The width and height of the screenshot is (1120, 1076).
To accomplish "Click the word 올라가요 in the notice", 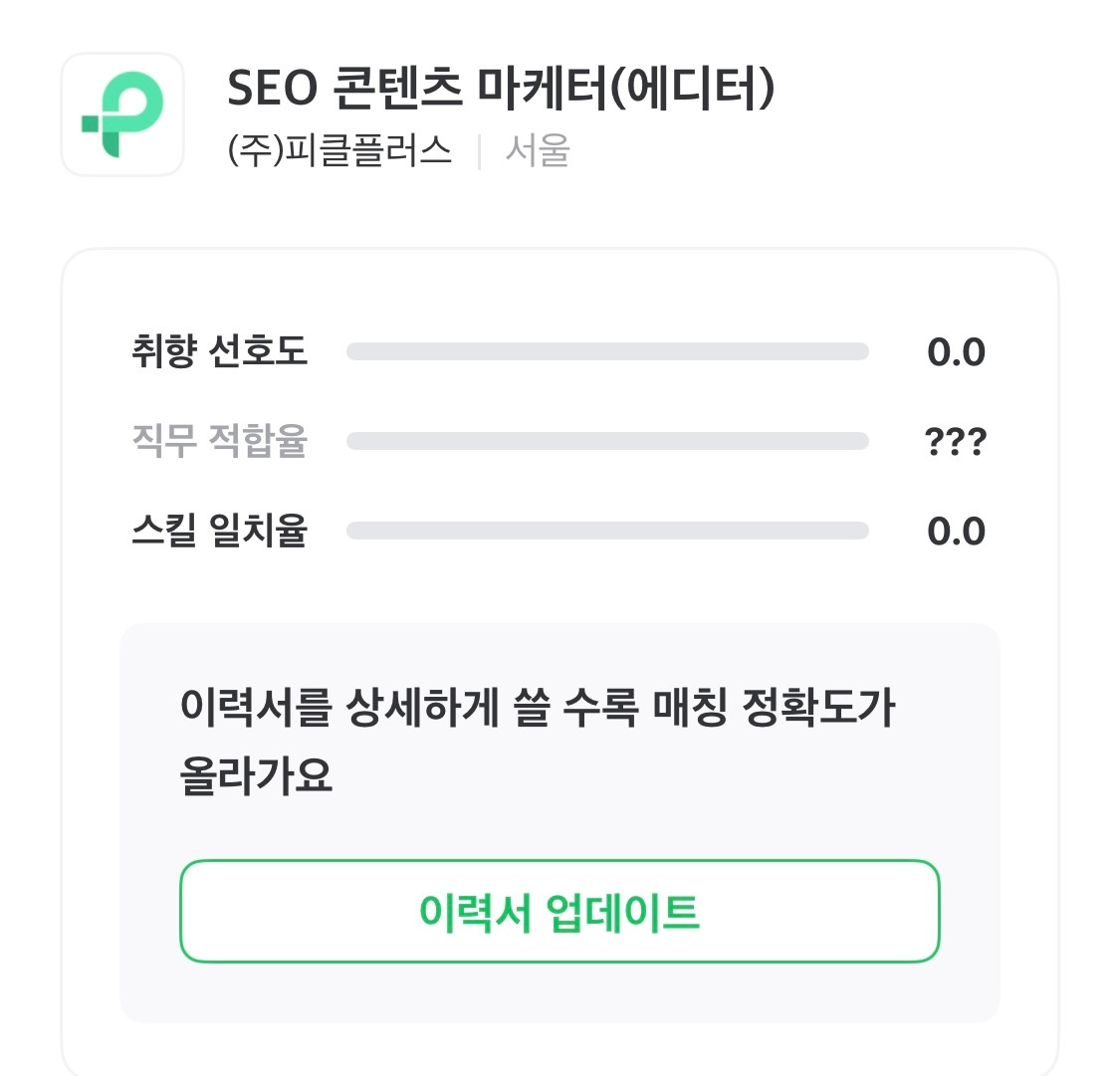I will coord(256,774).
